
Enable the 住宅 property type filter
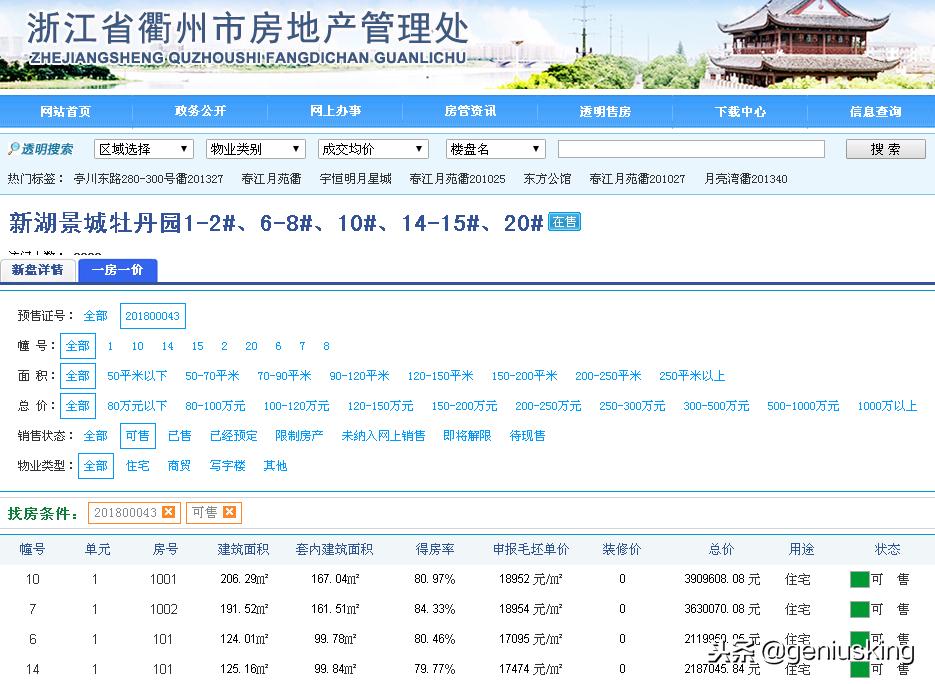pos(138,465)
